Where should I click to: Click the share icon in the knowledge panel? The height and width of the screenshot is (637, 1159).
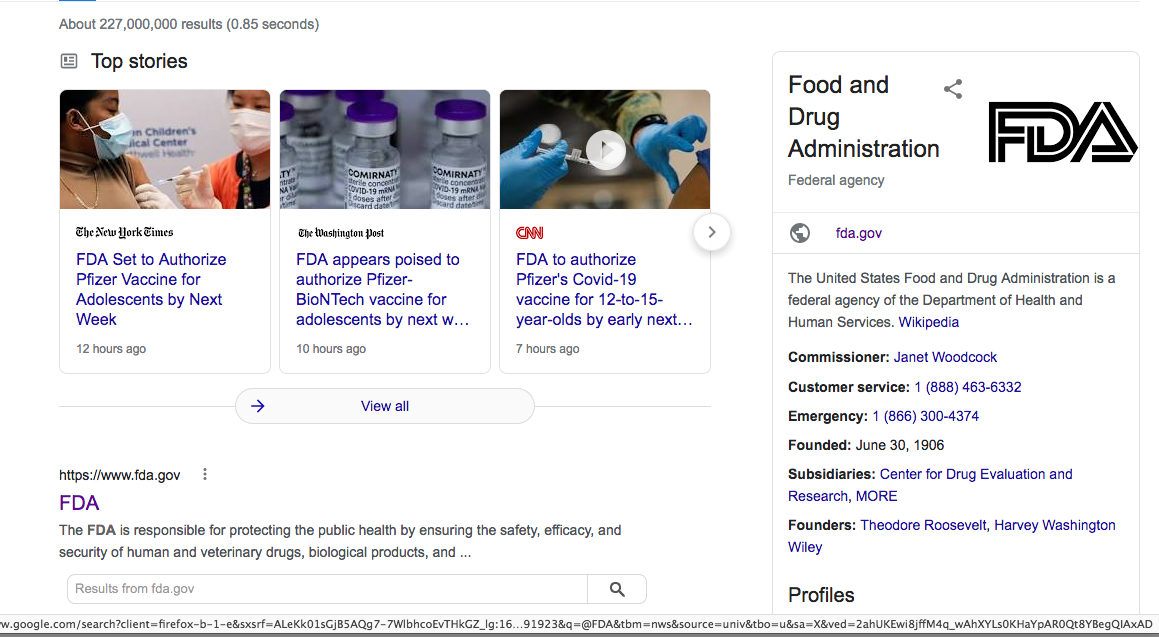tap(953, 89)
